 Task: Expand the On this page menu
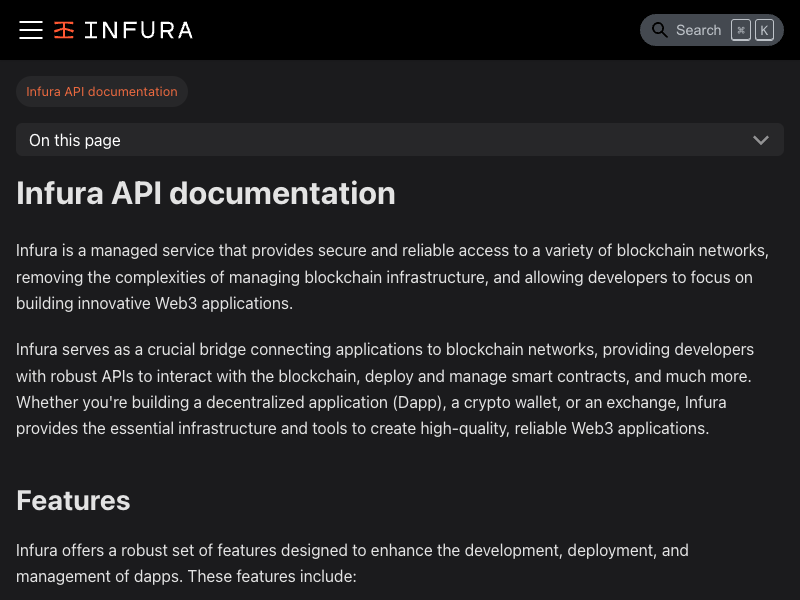point(400,140)
